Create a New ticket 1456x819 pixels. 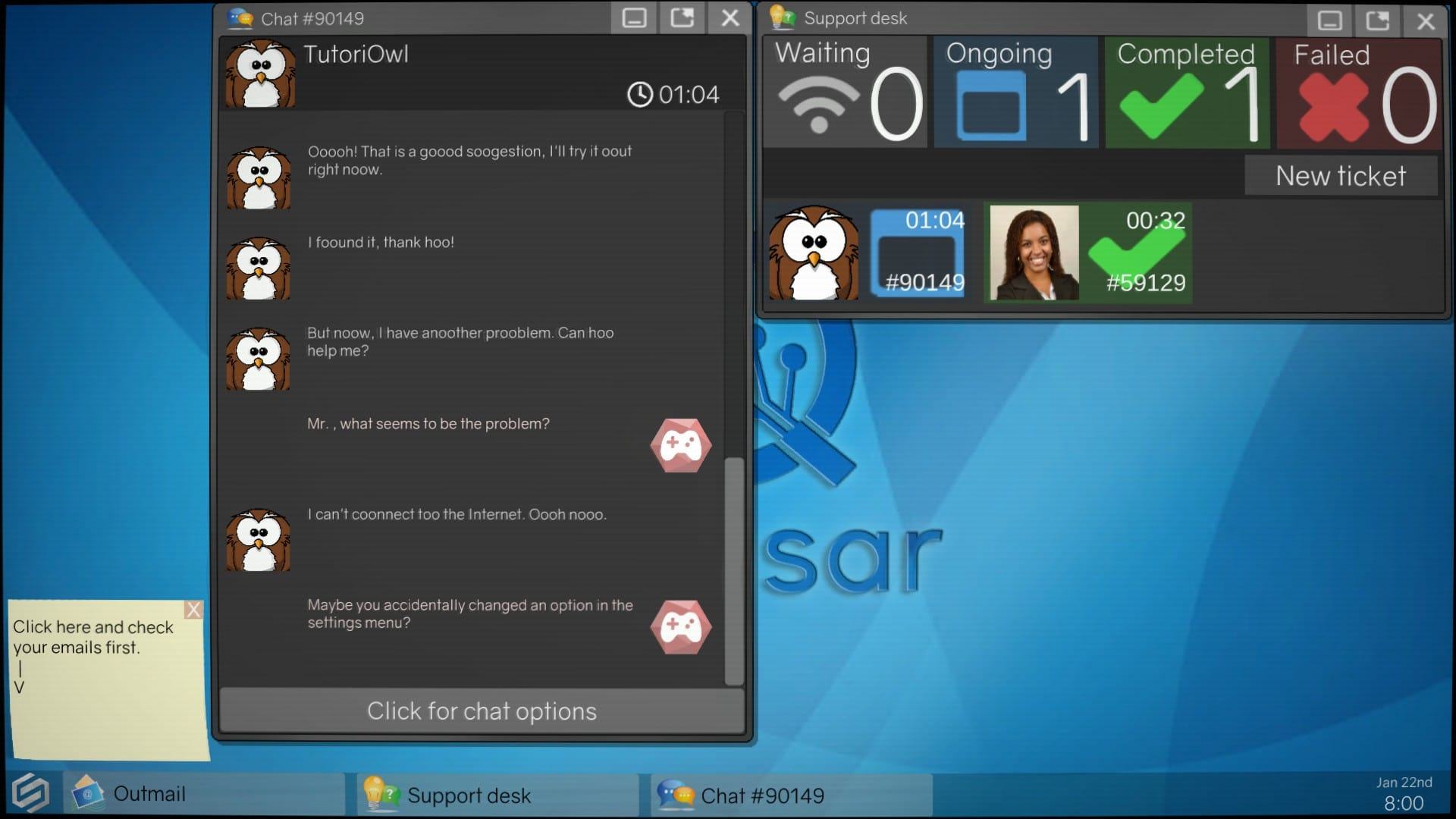1341,176
